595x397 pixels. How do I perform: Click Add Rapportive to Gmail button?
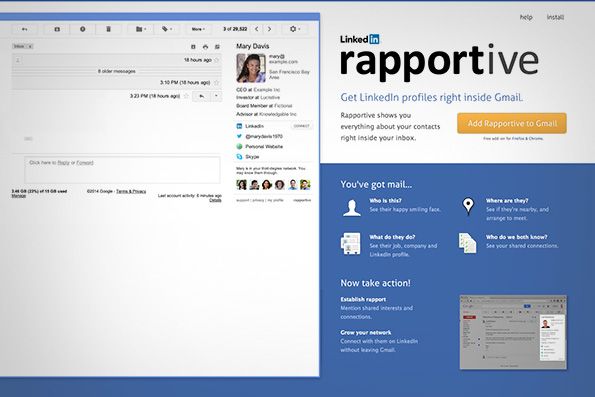click(512, 123)
